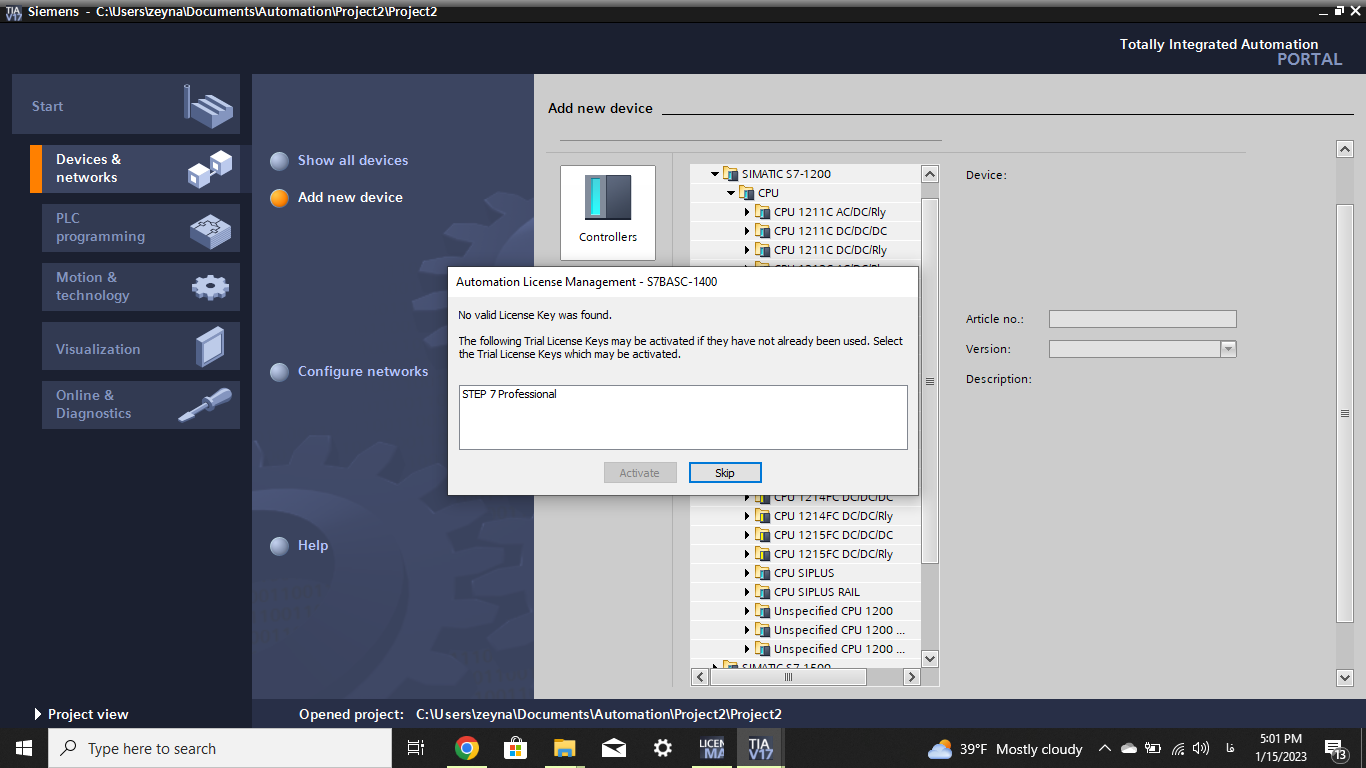
Task: Click the CPU SIPLUS RAIL folder icon
Action: click(x=763, y=592)
